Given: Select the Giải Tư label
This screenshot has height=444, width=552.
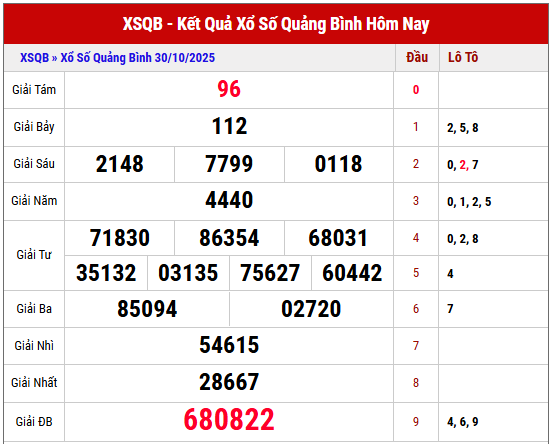Looking at the screenshot, I should (34, 255).
